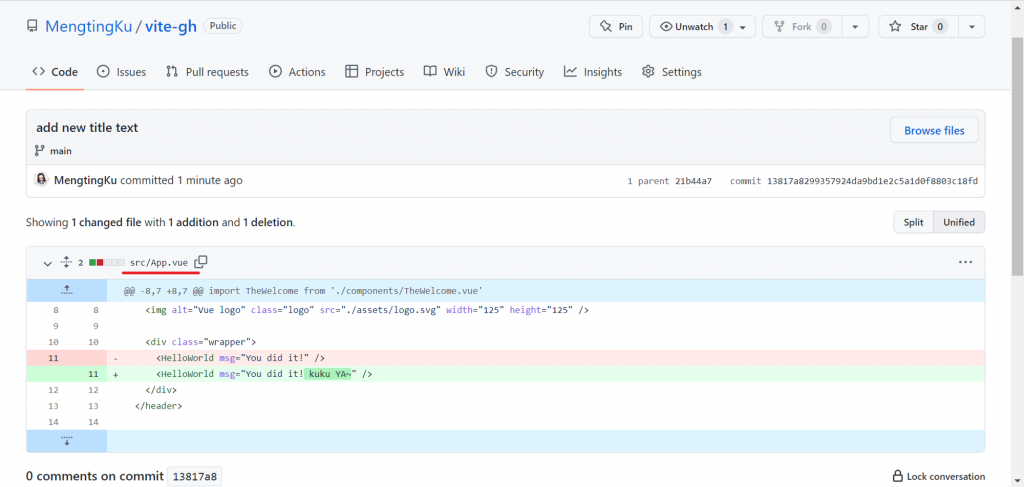Open the MengtingKu owner link
Viewport: 1024px width, 487px height.
(88, 27)
